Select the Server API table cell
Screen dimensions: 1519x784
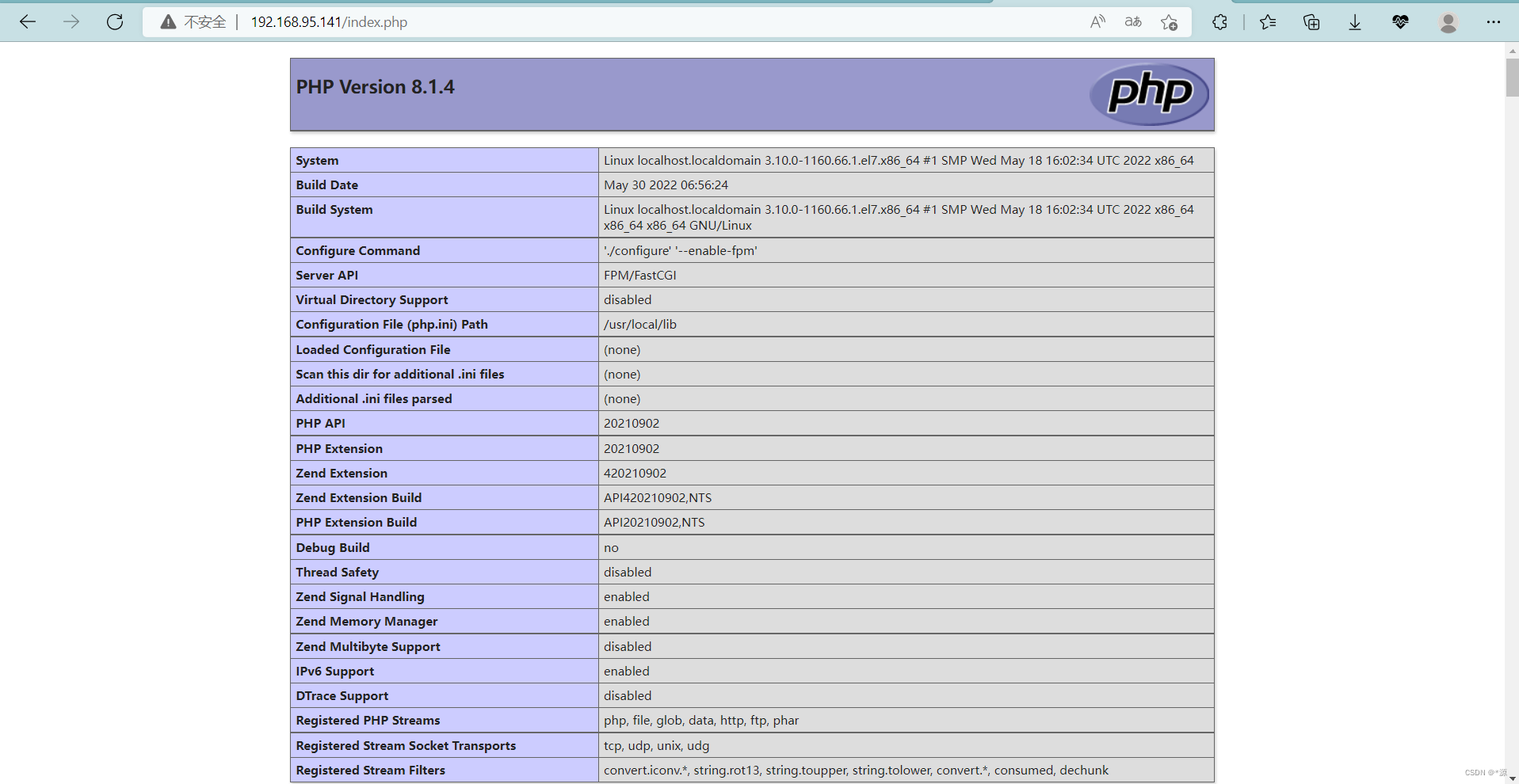639,275
